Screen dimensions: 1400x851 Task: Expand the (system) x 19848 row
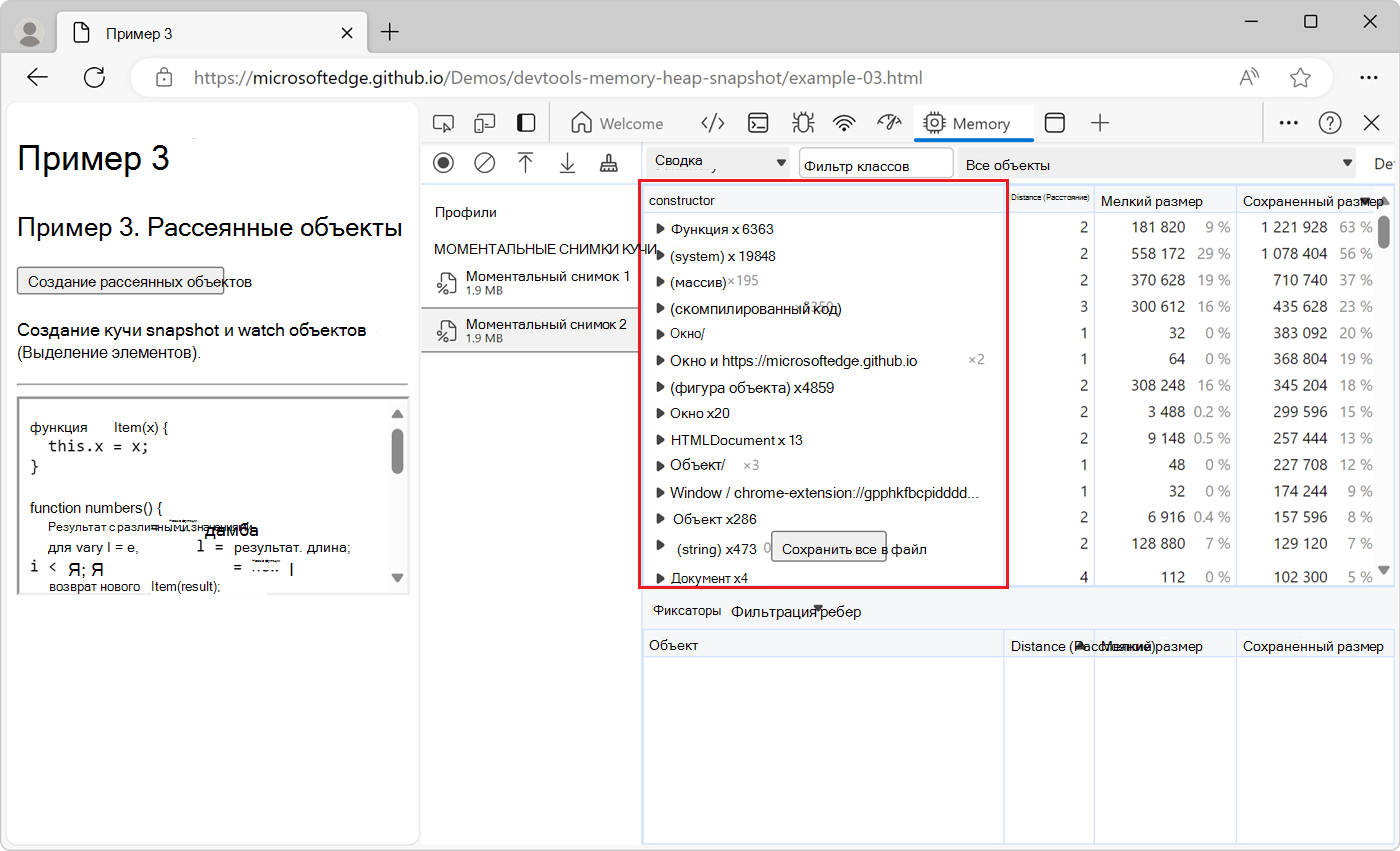pos(660,256)
